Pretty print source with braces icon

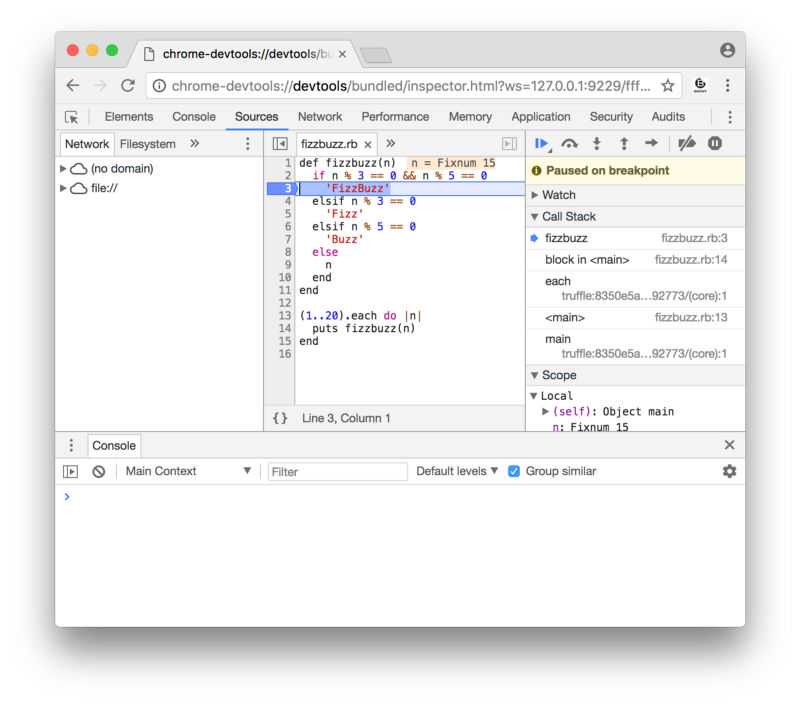pos(280,418)
